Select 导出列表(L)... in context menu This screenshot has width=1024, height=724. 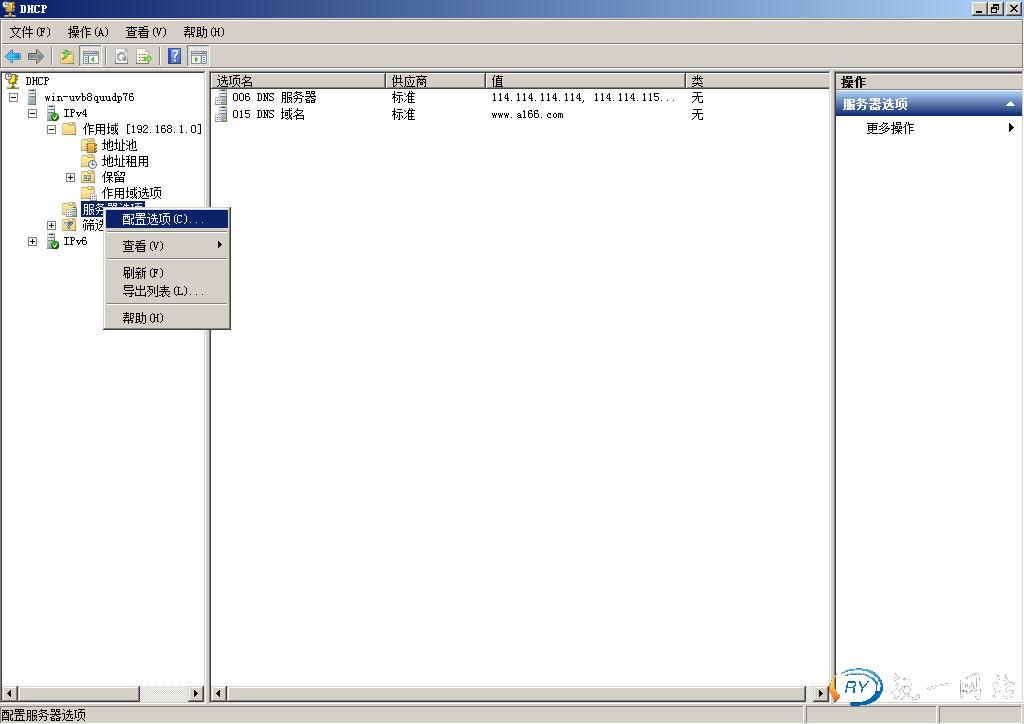pyautogui.click(x=162, y=291)
